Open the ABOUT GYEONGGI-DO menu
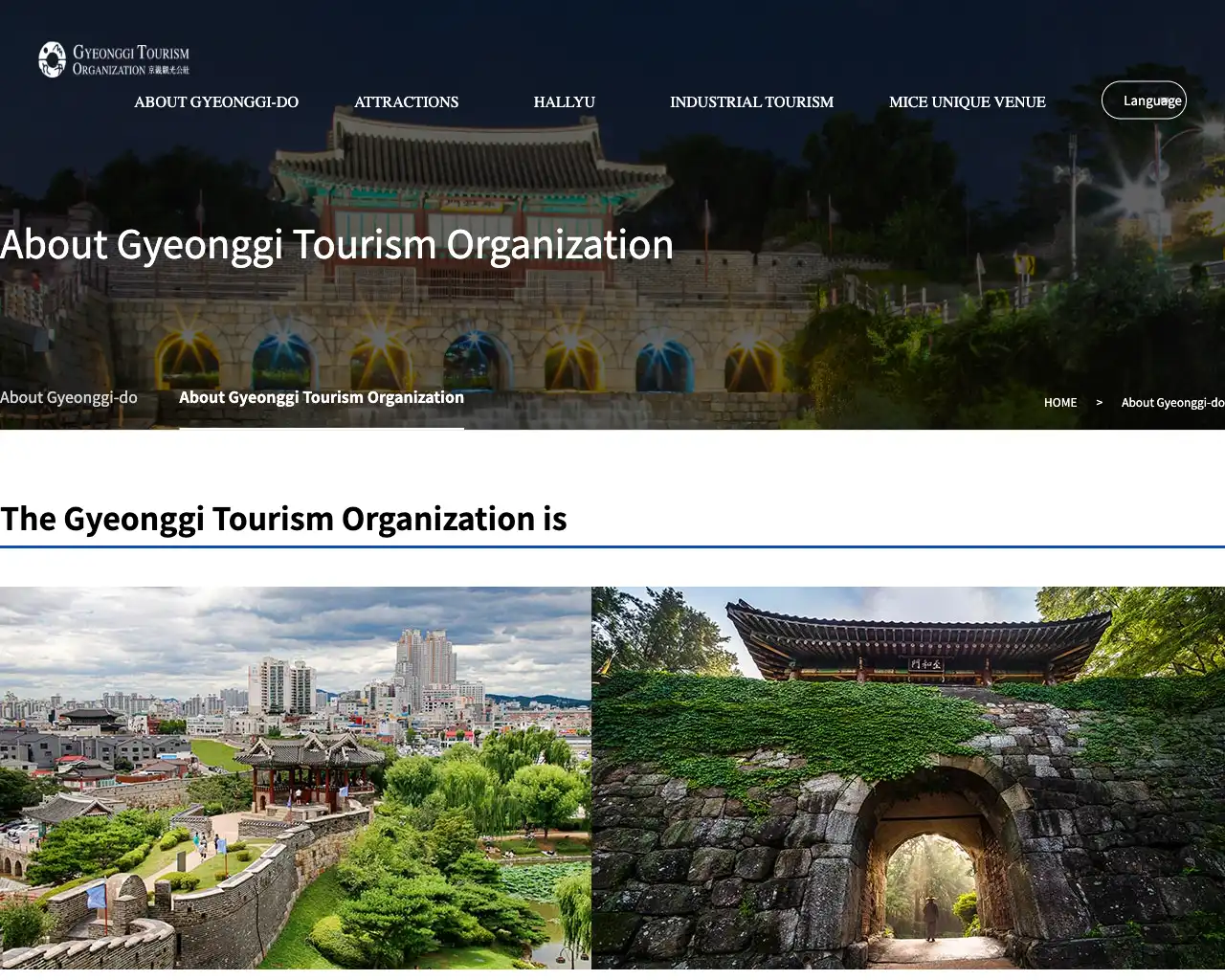 click(x=216, y=101)
